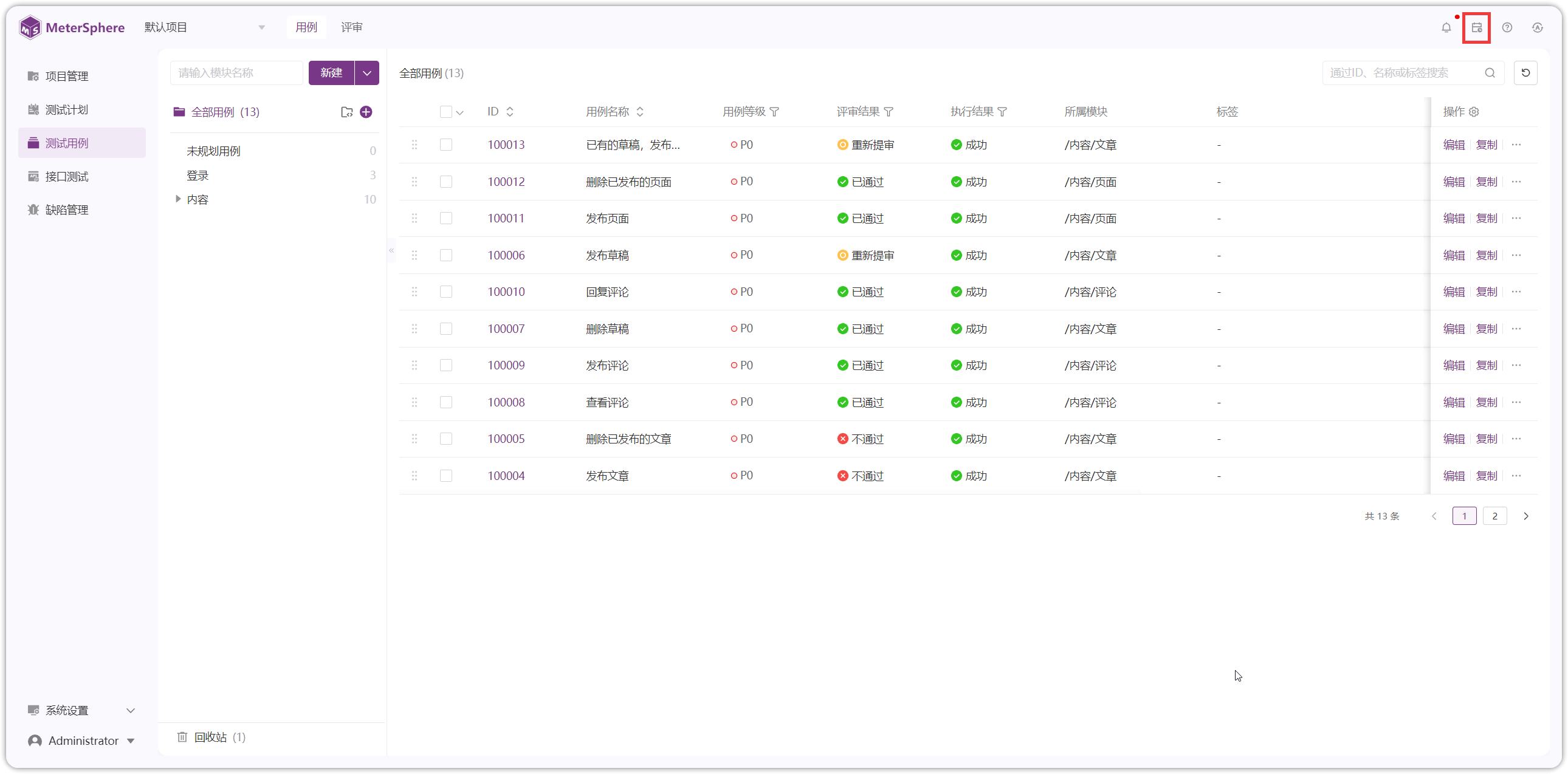
Task: Open the dropdown arrow beside 新建
Action: pyautogui.click(x=366, y=73)
